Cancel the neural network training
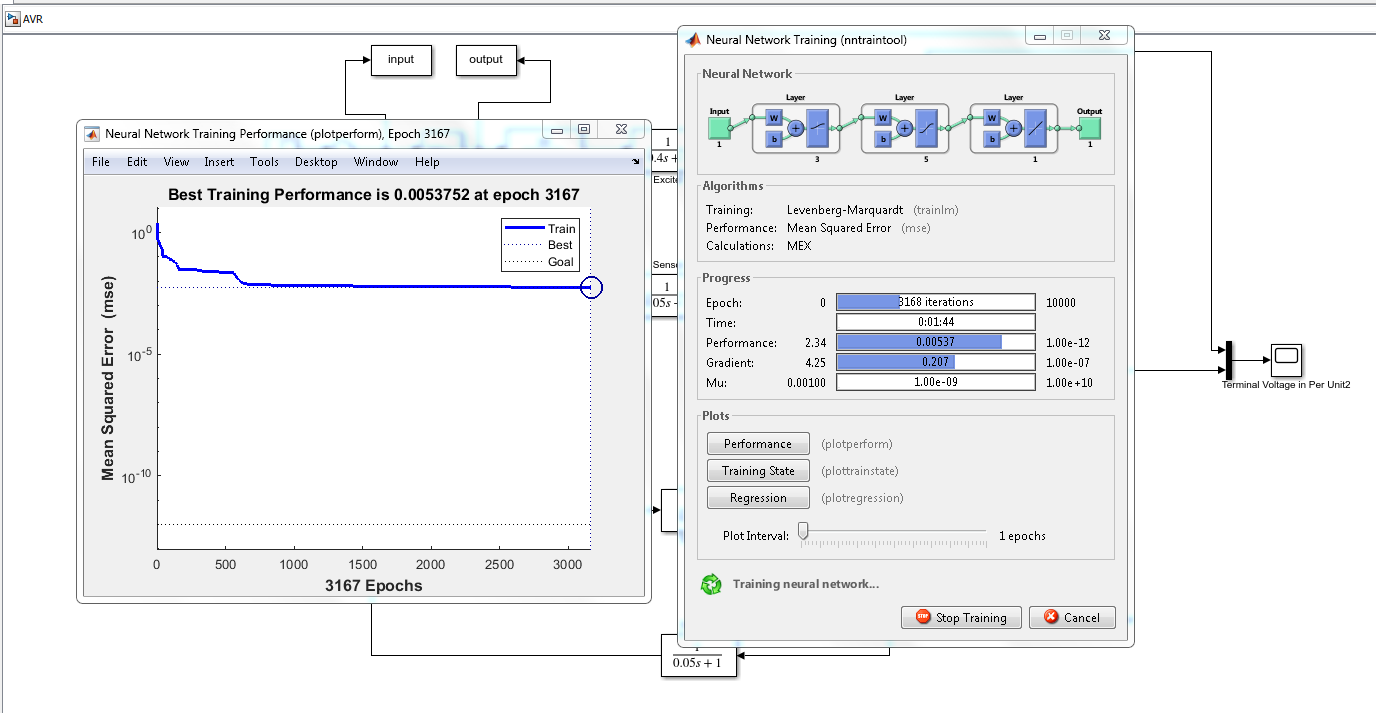 [1072, 617]
